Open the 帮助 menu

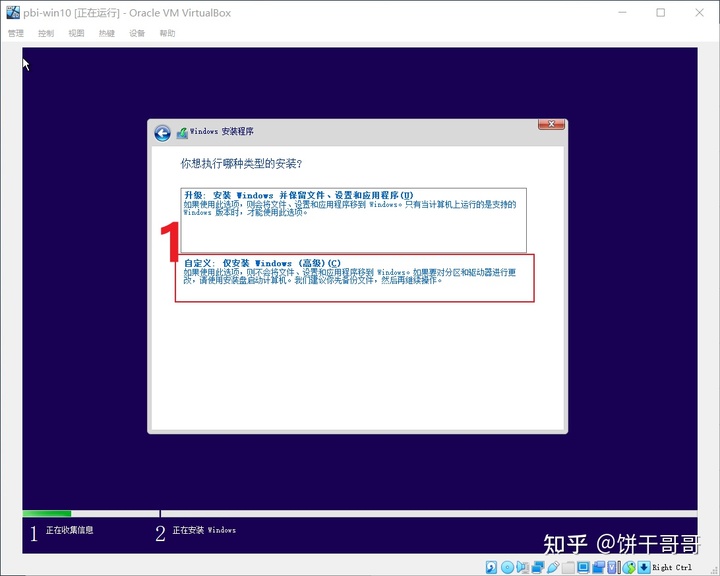(167, 33)
